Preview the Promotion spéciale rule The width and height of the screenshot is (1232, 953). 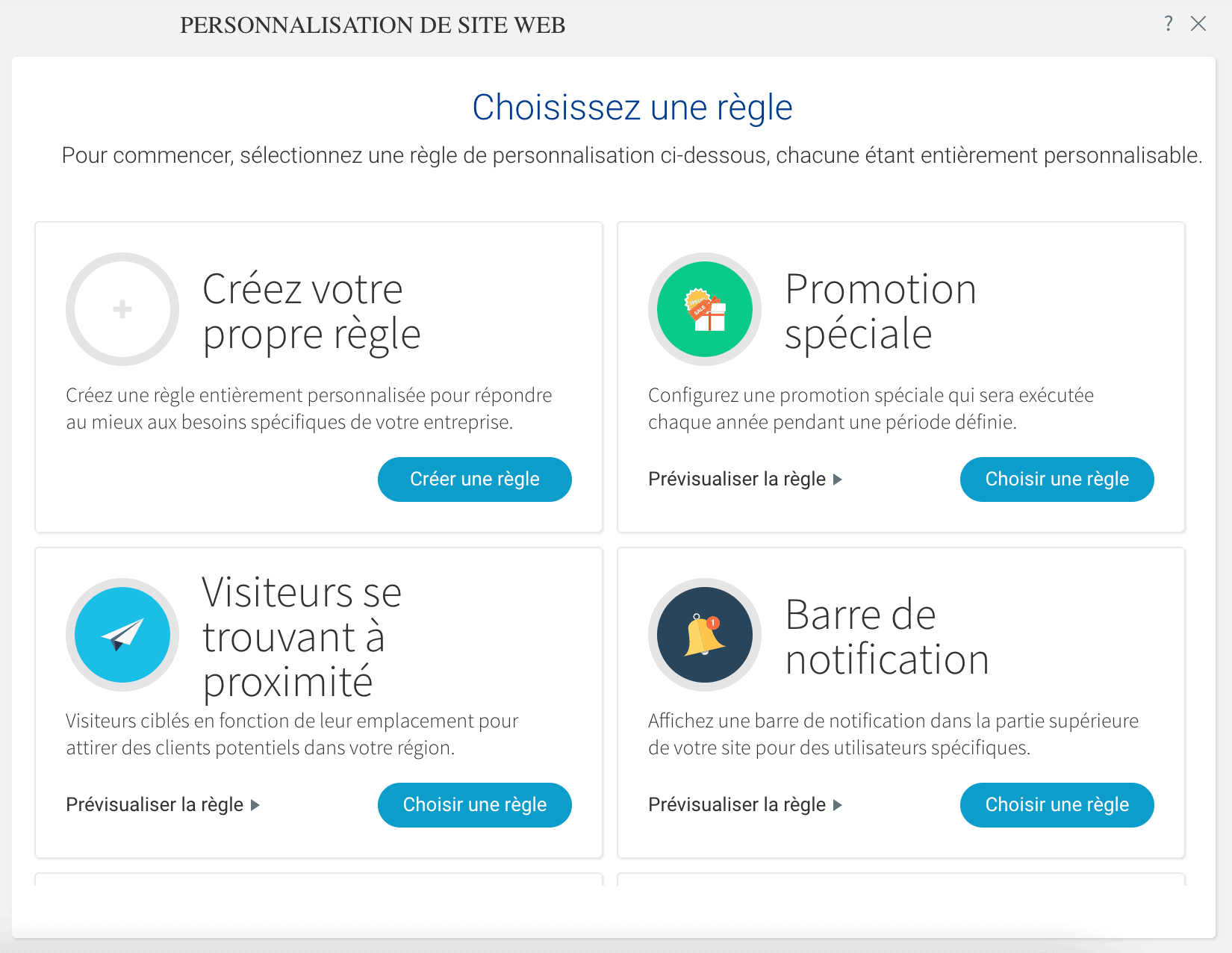click(737, 479)
